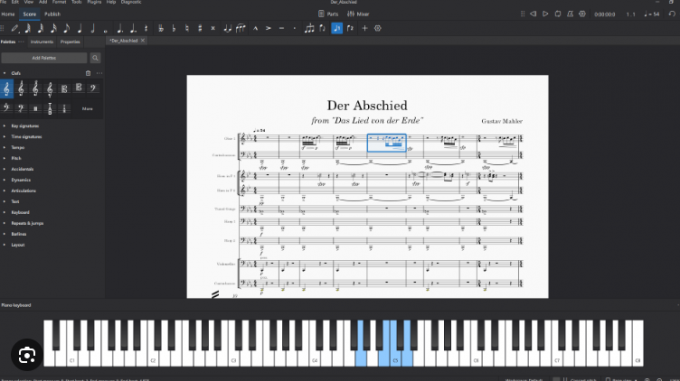The height and width of the screenshot is (381, 680).
Task: Select the half note duration
Action: coord(93,29)
